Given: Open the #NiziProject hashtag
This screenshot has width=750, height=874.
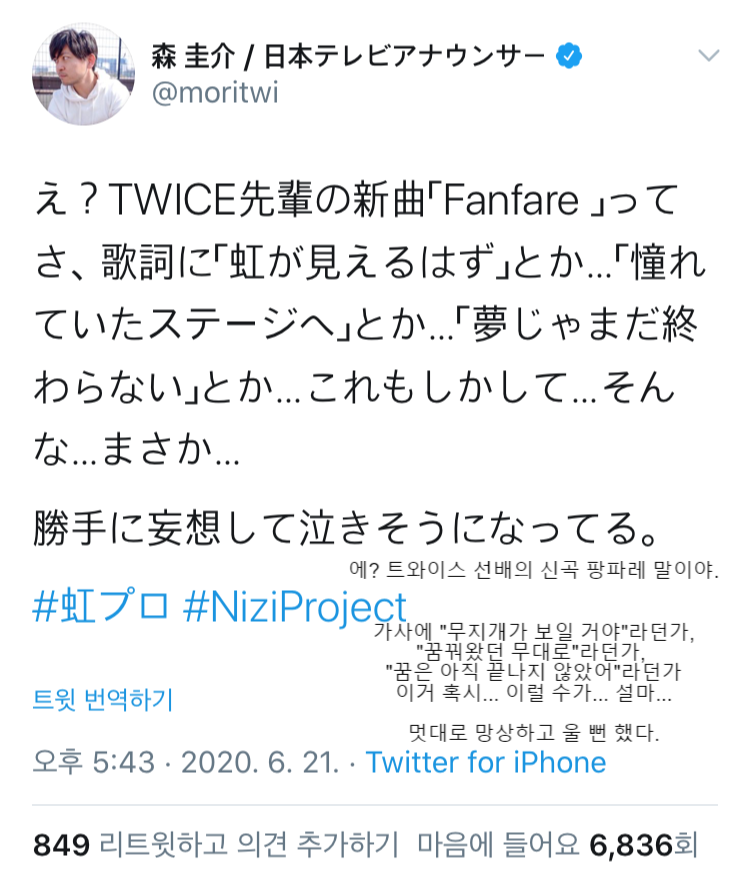Looking at the screenshot, I should coord(295,607).
